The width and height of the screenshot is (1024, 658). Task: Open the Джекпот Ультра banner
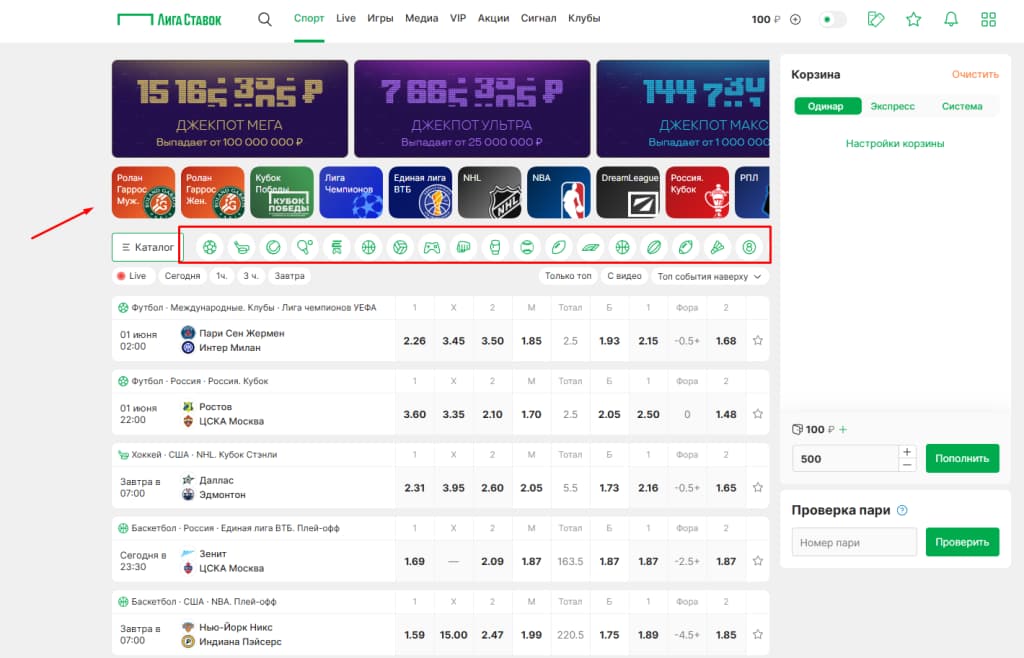pos(472,108)
